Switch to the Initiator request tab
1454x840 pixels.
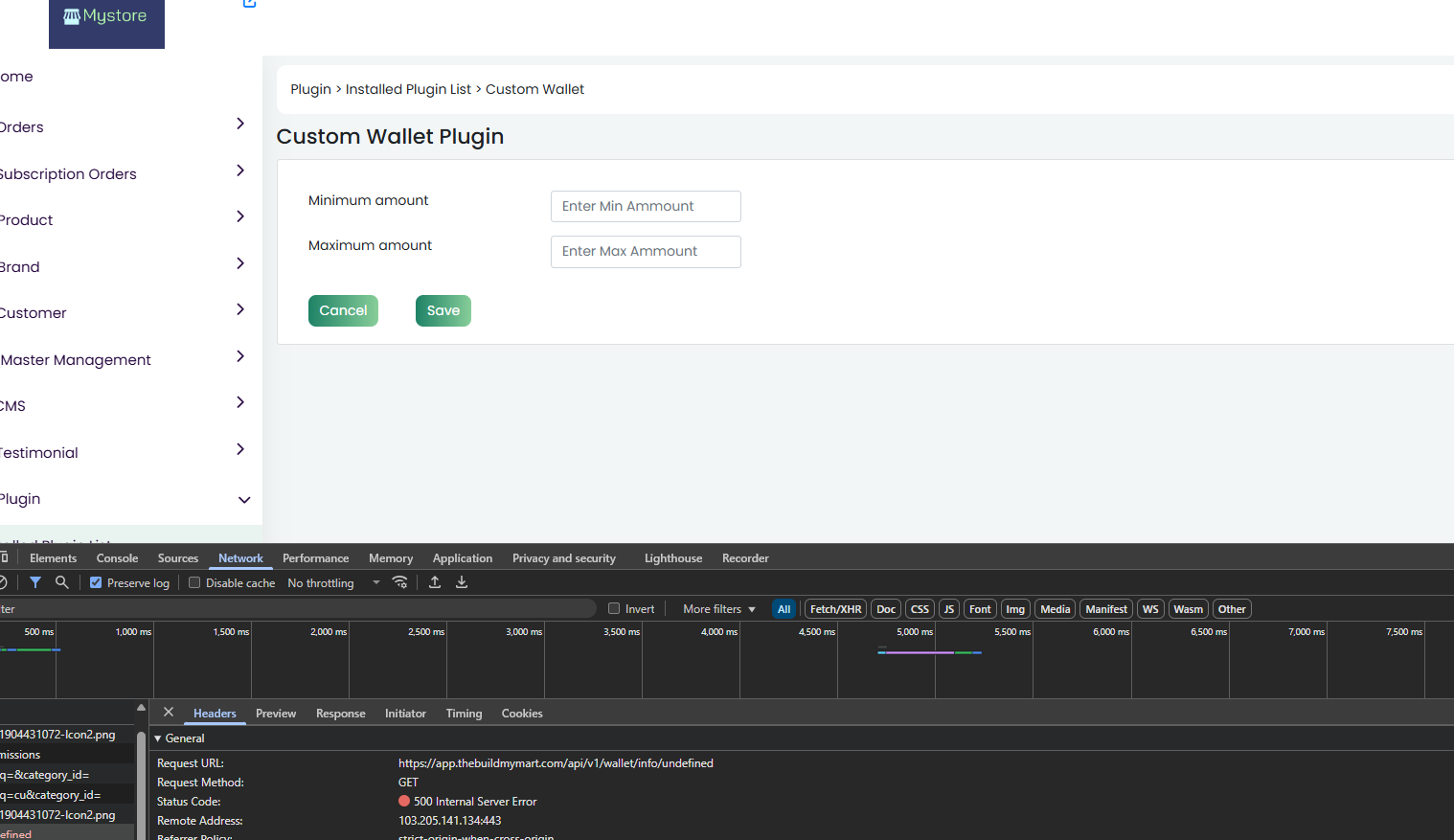[405, 714]
